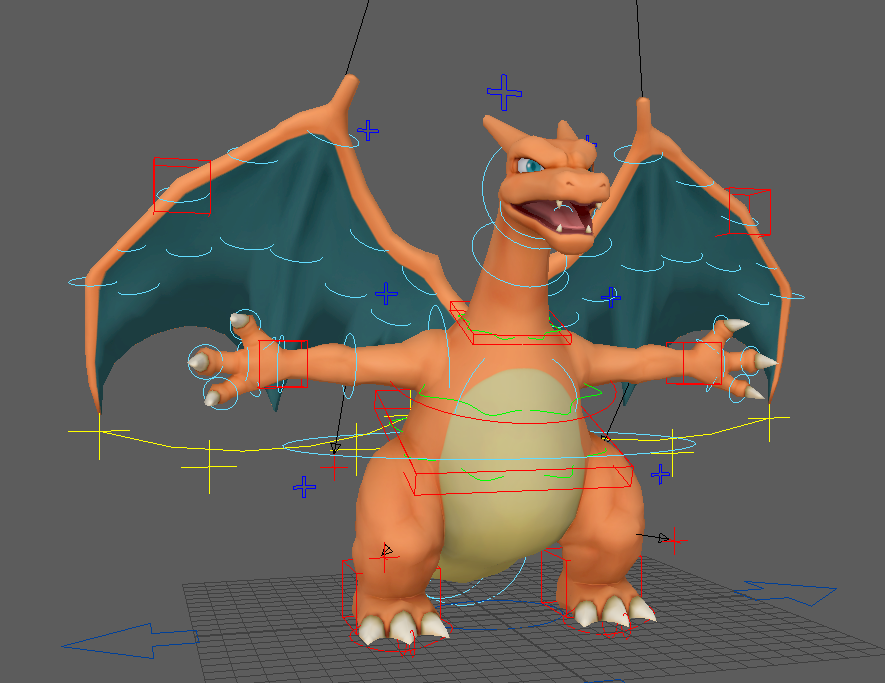Select the cyan circle at the screen-left wing's top joint
Viewport: 885px width, 683px height.
(x=332, y=138)
